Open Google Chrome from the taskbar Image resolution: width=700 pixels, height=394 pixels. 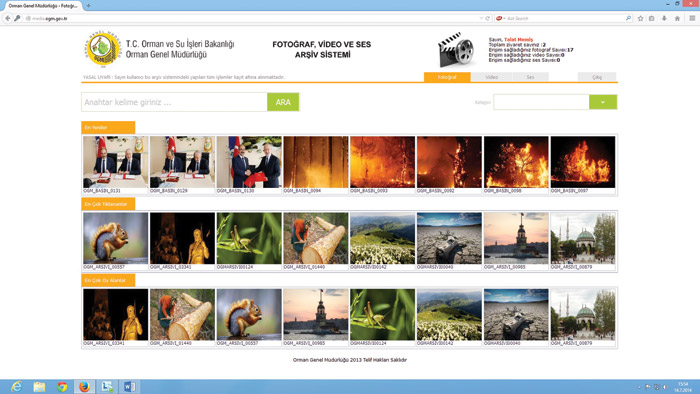pyautogui.click(x=62, y=386)
